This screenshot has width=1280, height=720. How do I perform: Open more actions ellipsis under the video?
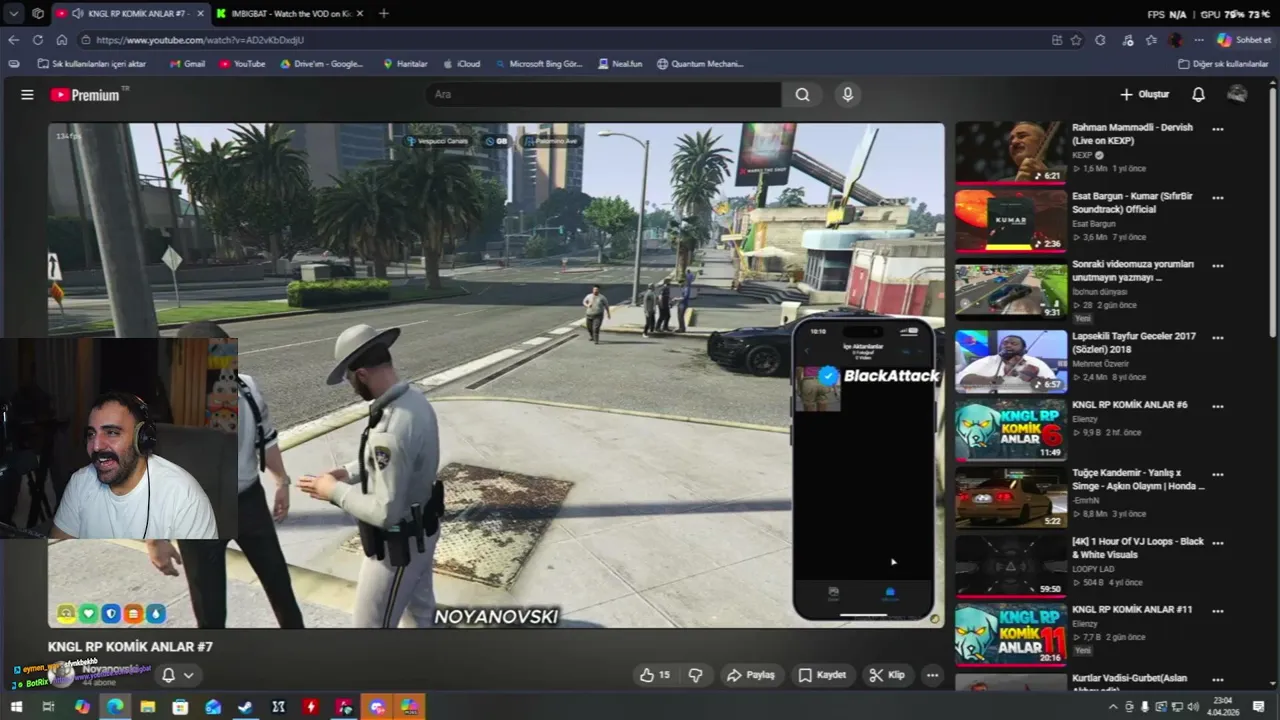pyautogui.click(x=932, y=675)
